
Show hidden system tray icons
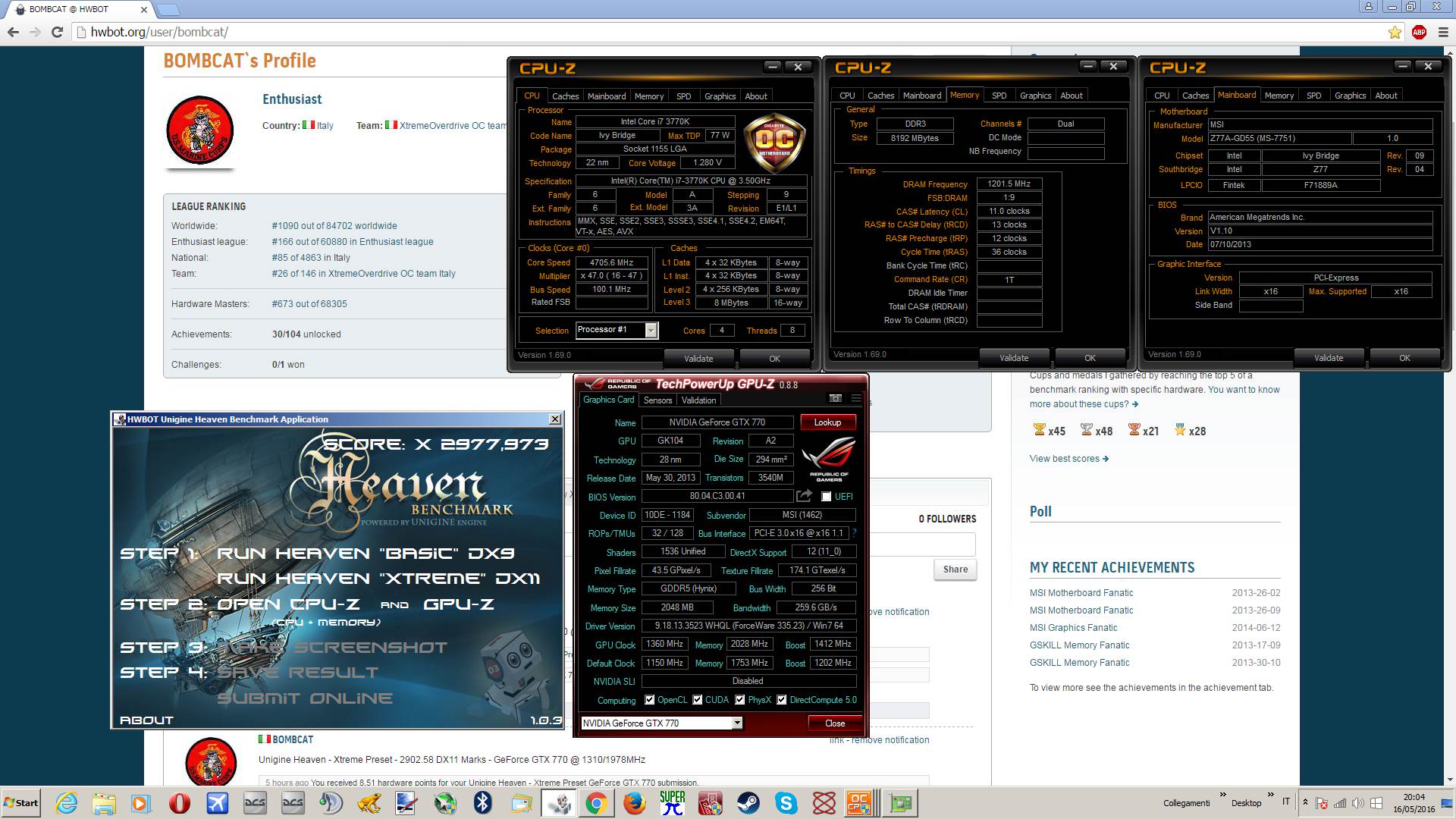(1305, 802)
